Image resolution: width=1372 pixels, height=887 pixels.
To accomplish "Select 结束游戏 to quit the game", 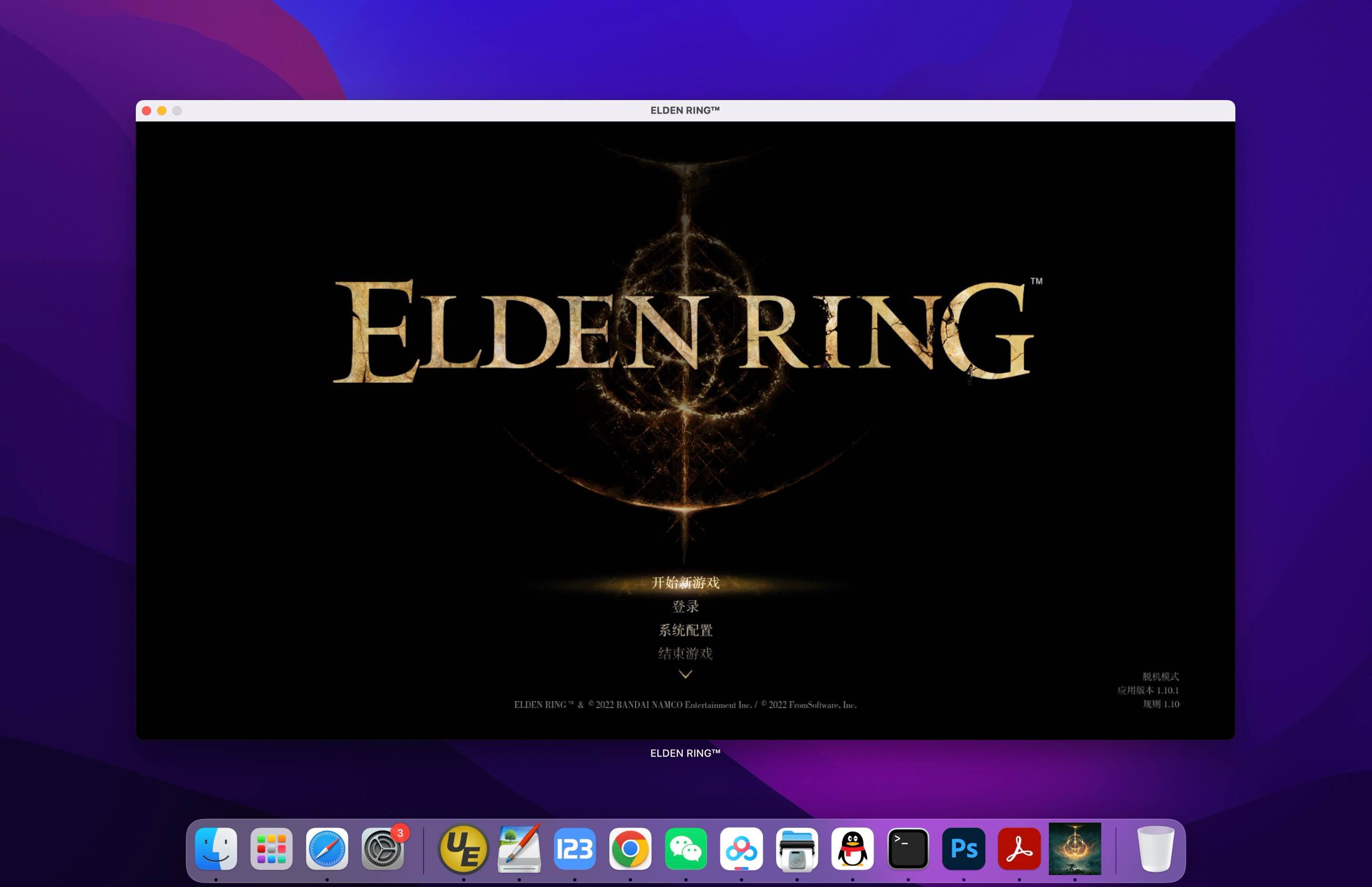I will [x=686, y=654].
